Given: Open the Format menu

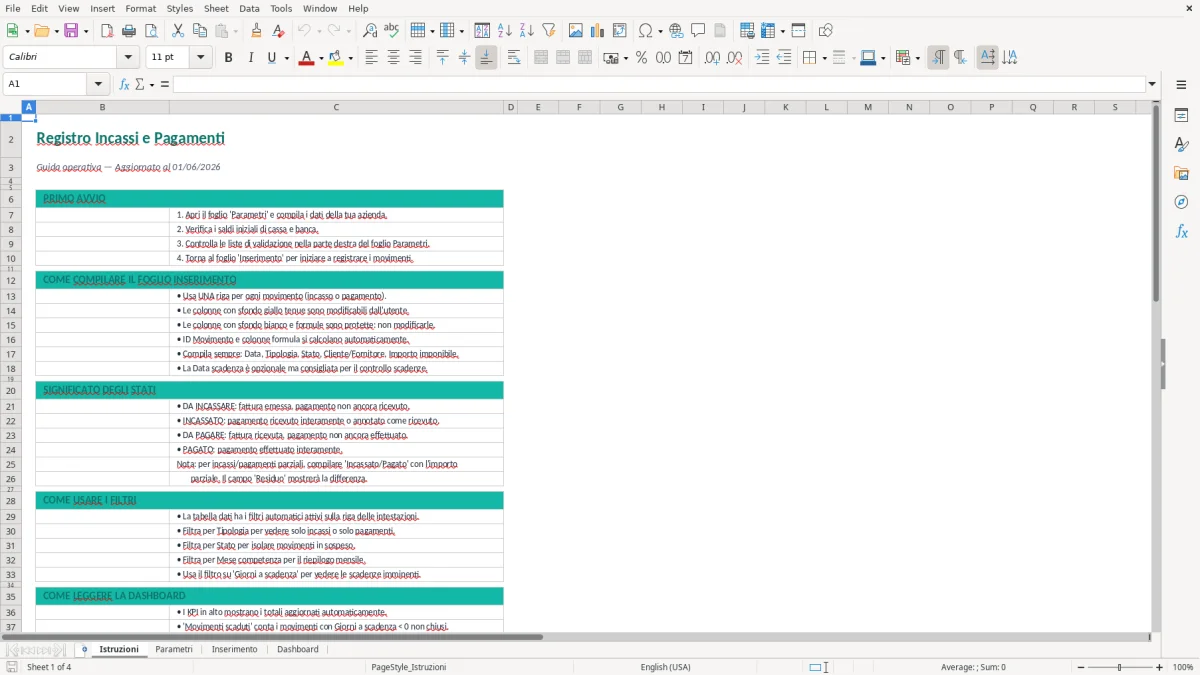Looking at the screenshot, I should [x=140, y=8].
